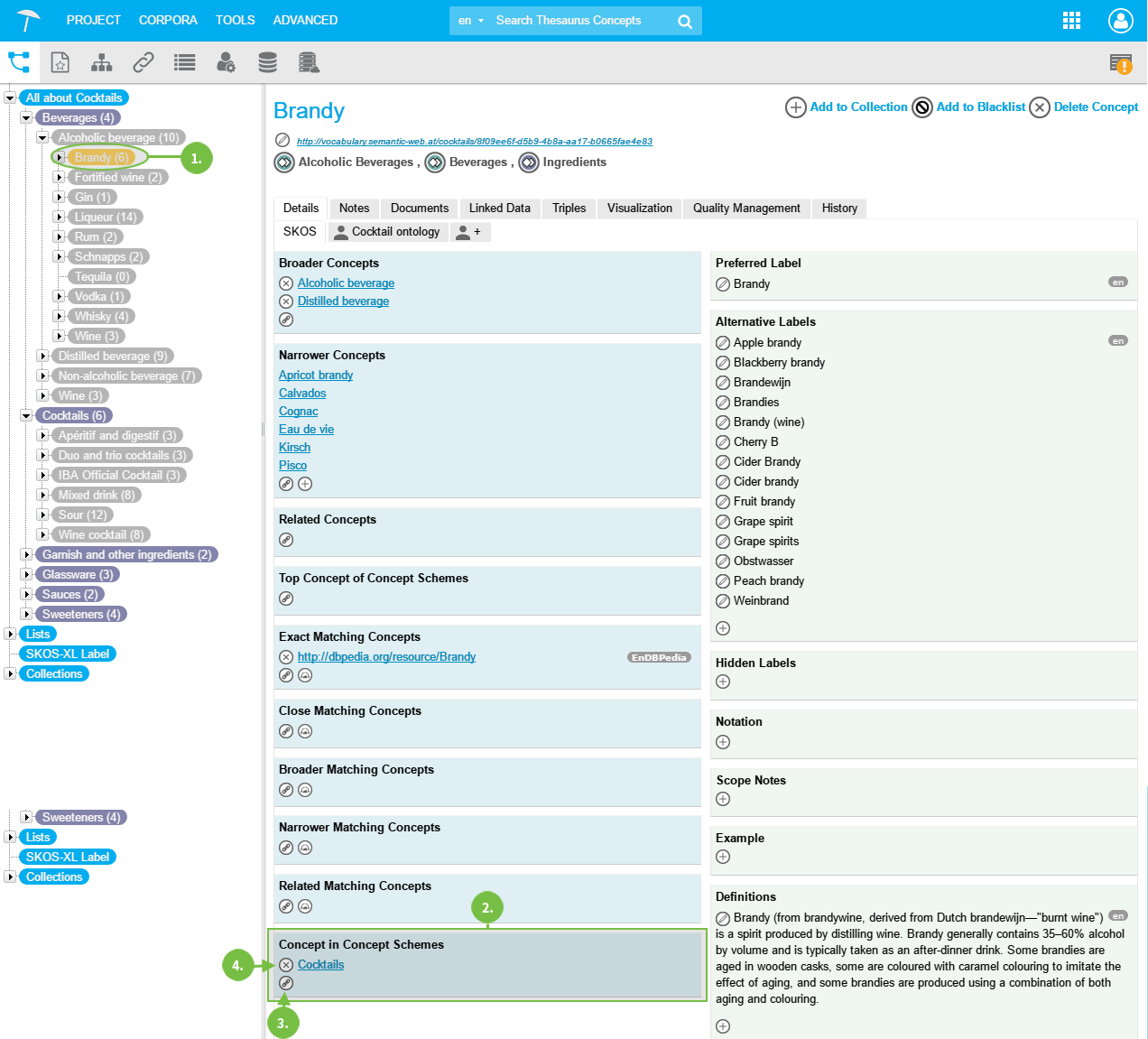Collapse the Beverages tree node
Image resolution: width=1148 pixels, height=1039 pixels.
click(26, 118)
